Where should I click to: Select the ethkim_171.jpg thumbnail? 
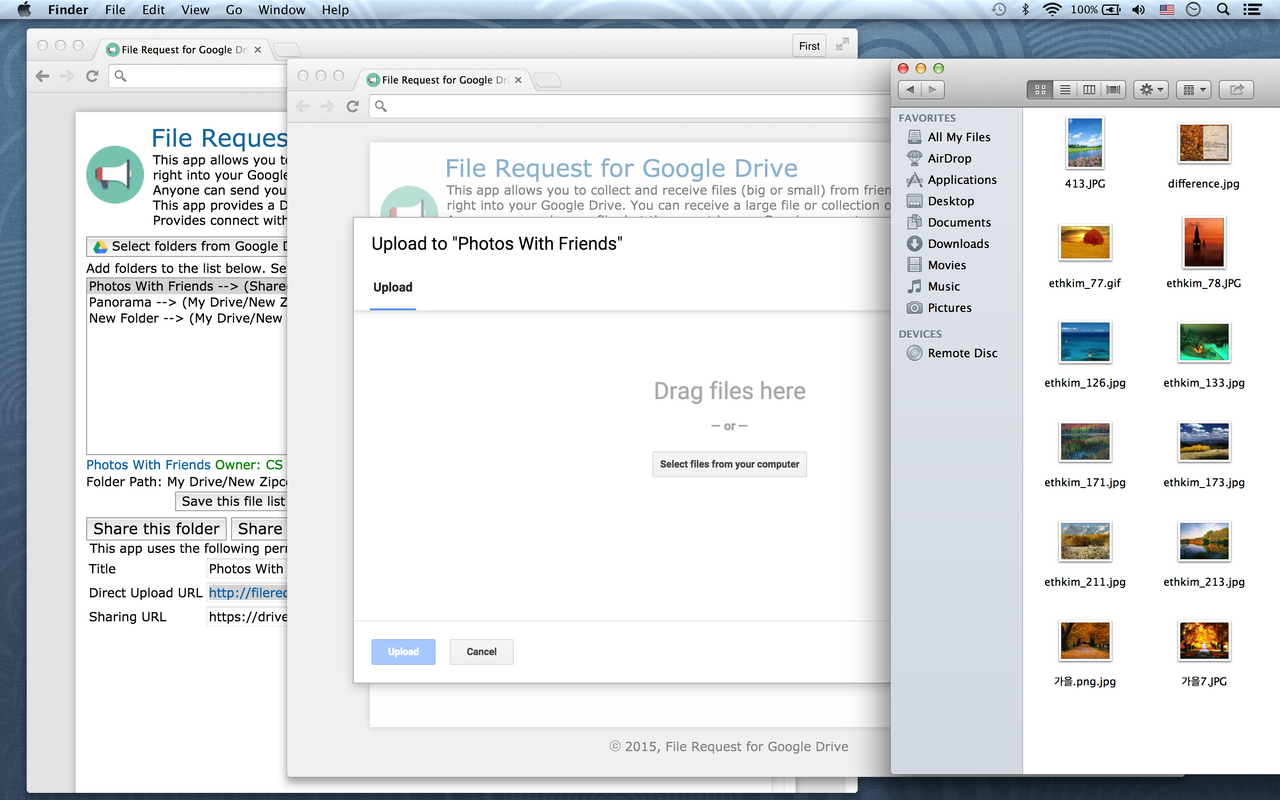(1085, 442)
